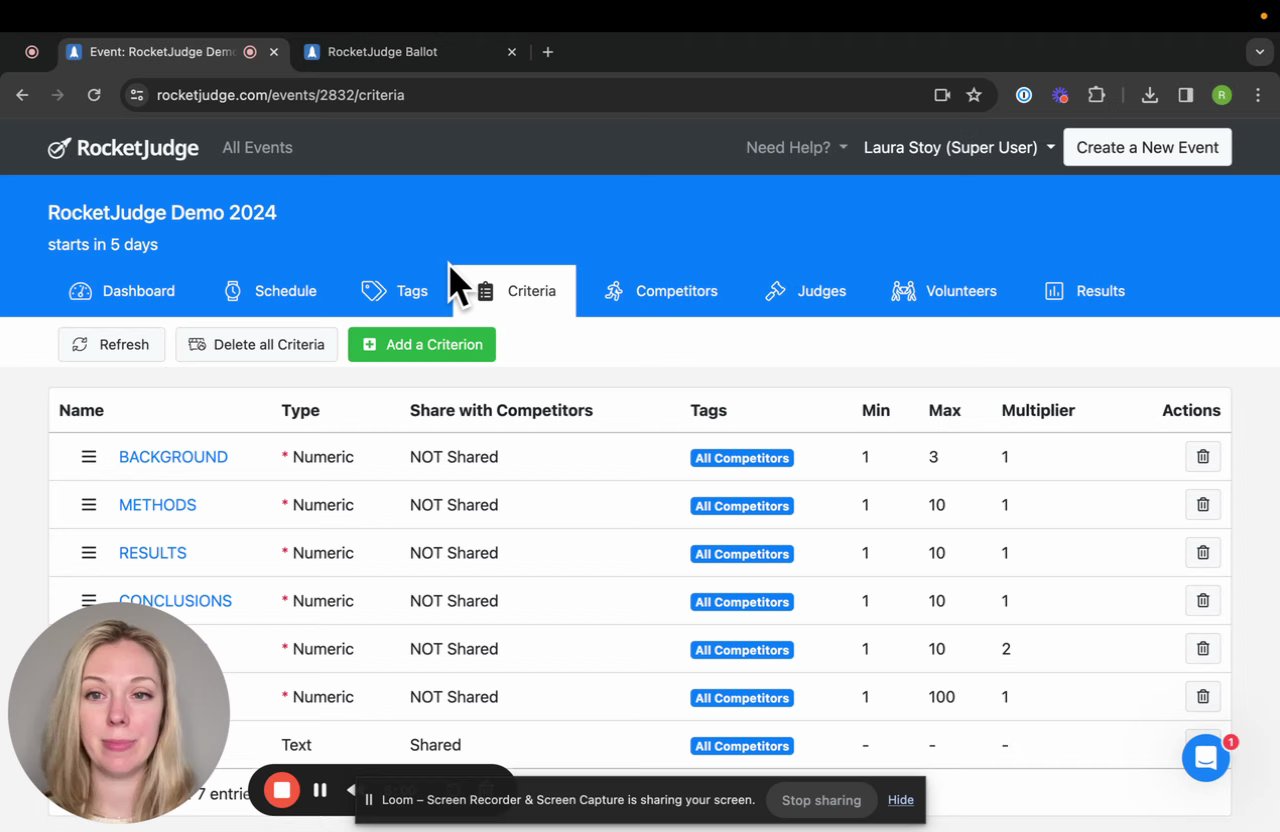The height and width of the screenshot is (832, 1280).
Task: Click the trash icon in the METHODS row
Action: [1203, 505]
